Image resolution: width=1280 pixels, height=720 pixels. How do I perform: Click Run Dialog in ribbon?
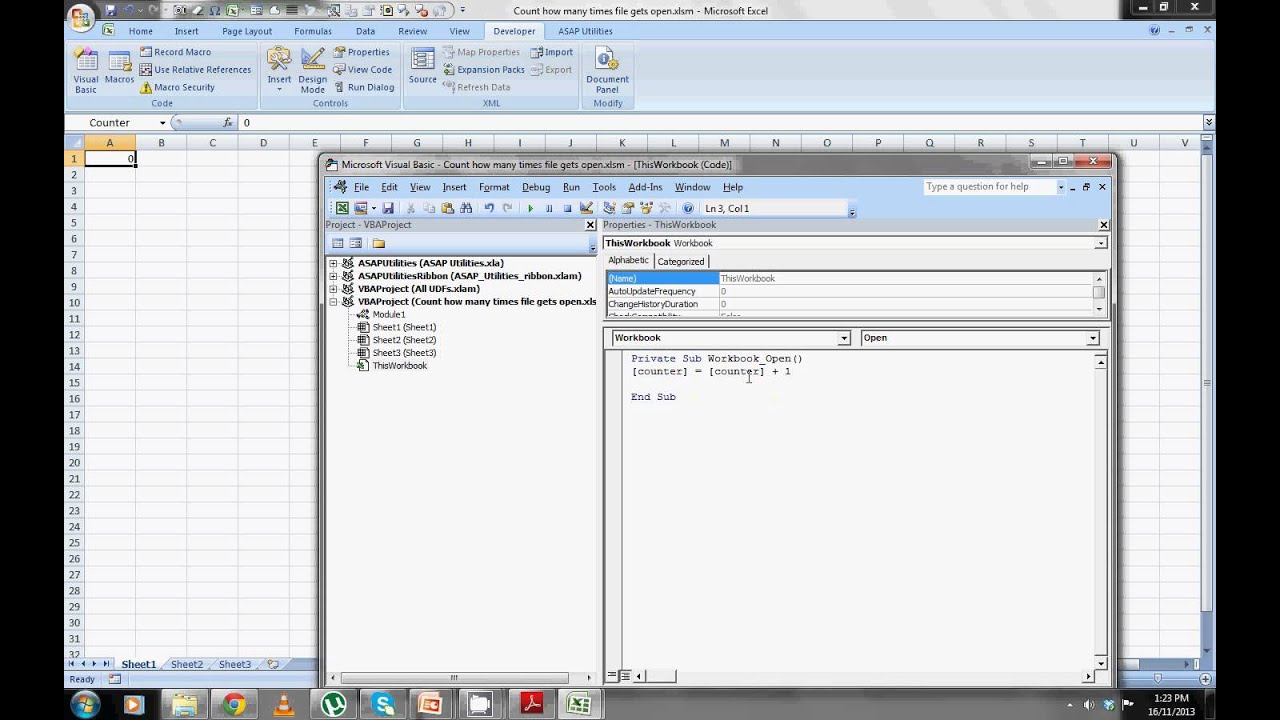363,87
